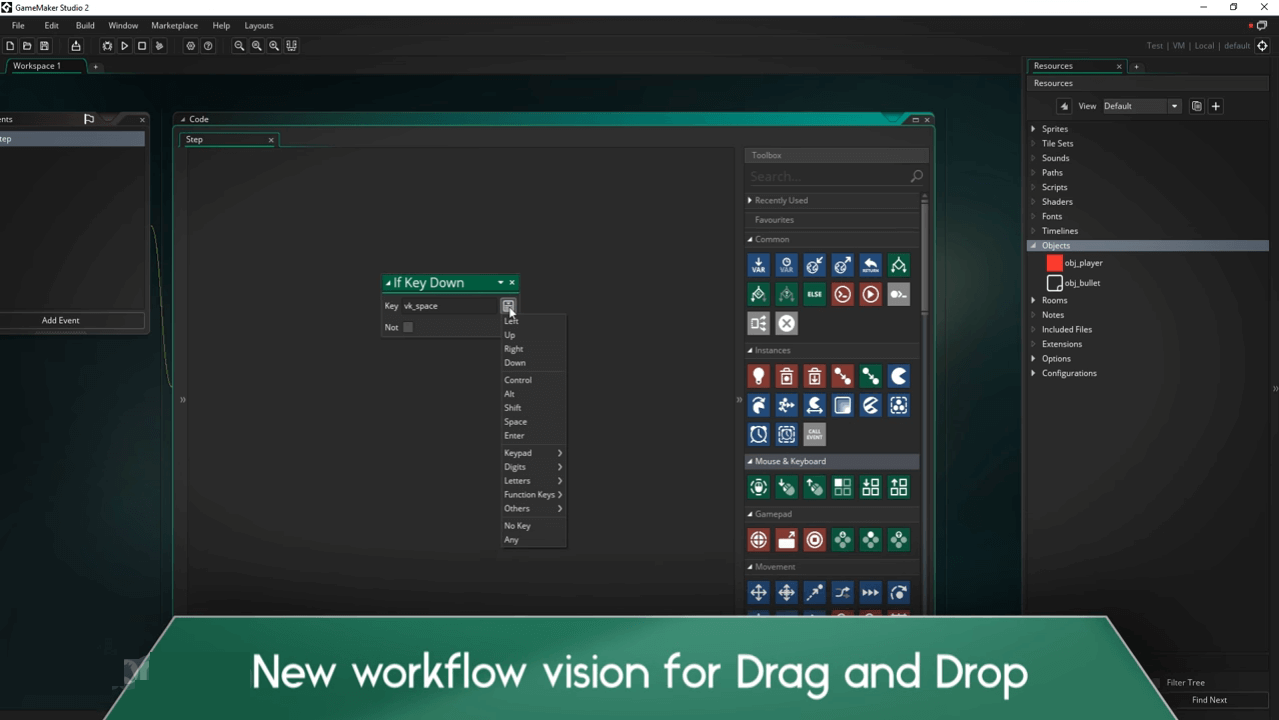Open the View Default dropdown in Resources

click(1173, 105)
